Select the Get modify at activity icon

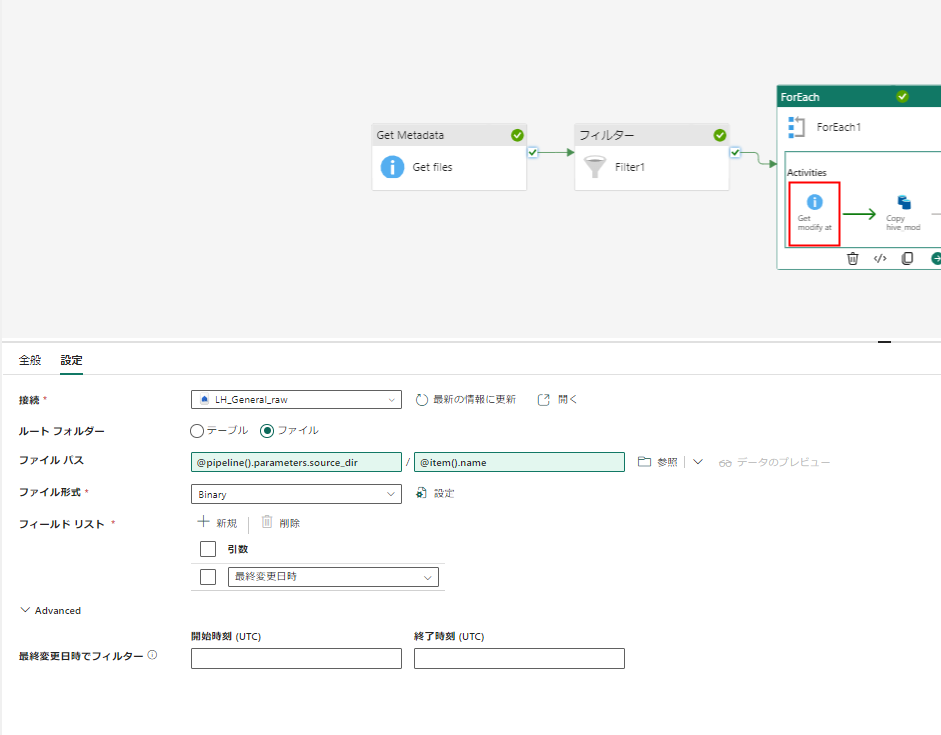pos(814,202)
